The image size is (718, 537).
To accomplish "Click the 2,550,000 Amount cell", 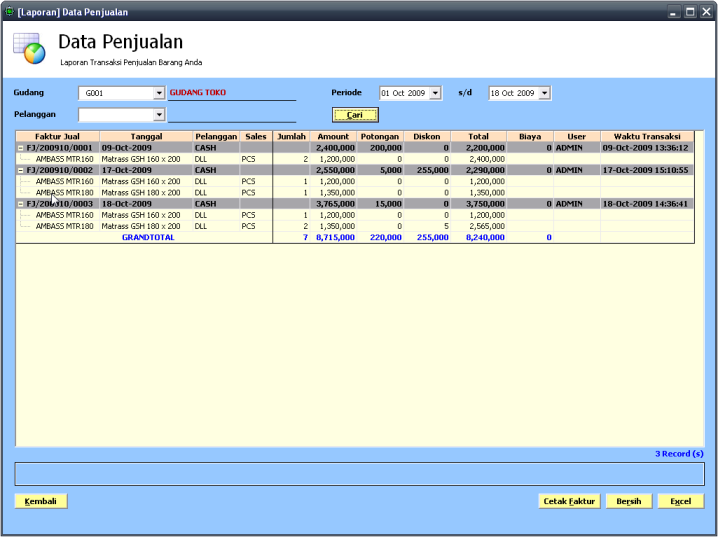I will (335, 170).
